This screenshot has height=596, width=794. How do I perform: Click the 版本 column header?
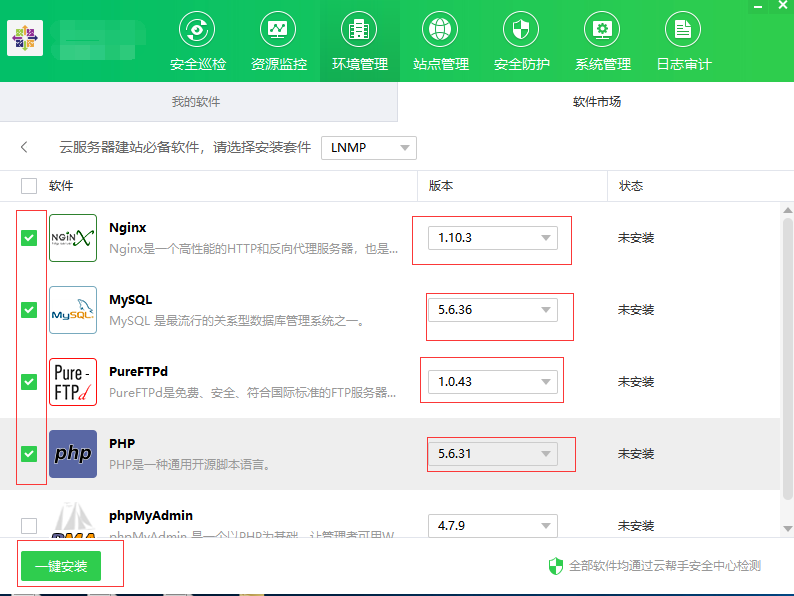(441, 186)
